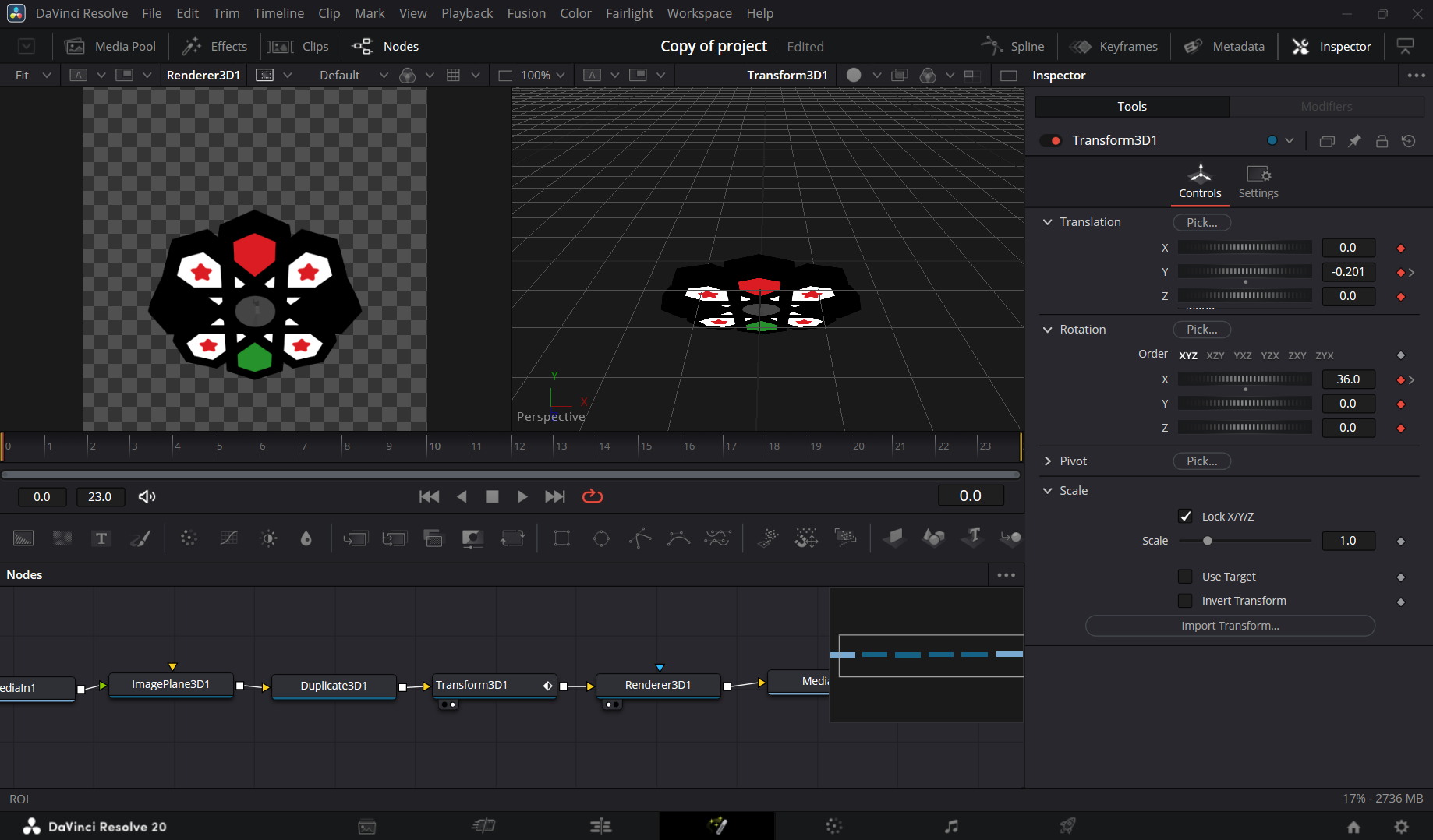Open the Fusion menu
This screenshot has width=1433, height=840.
pos(526,13)
